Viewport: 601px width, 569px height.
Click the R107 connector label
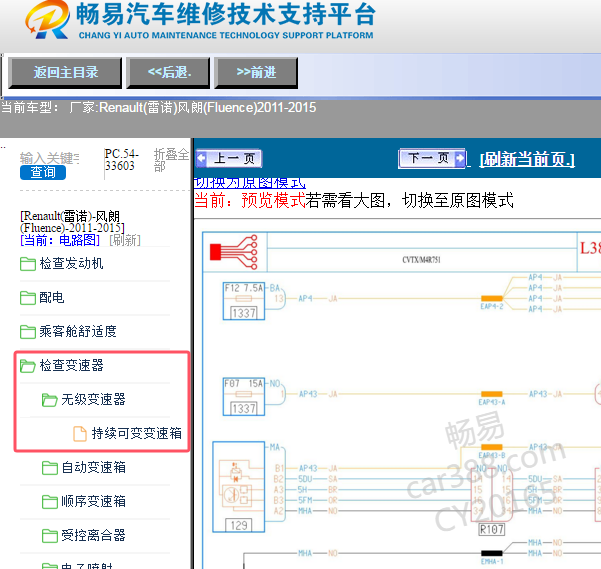coord(492,530)
